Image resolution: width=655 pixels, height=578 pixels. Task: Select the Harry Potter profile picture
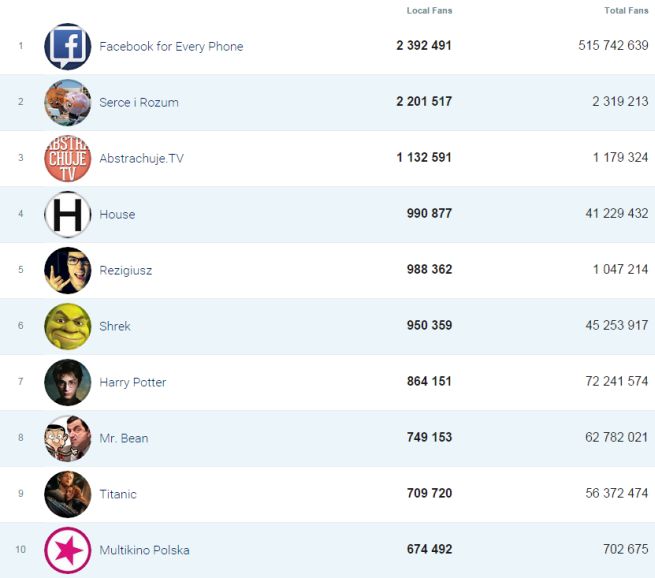(x=67, y=382)
